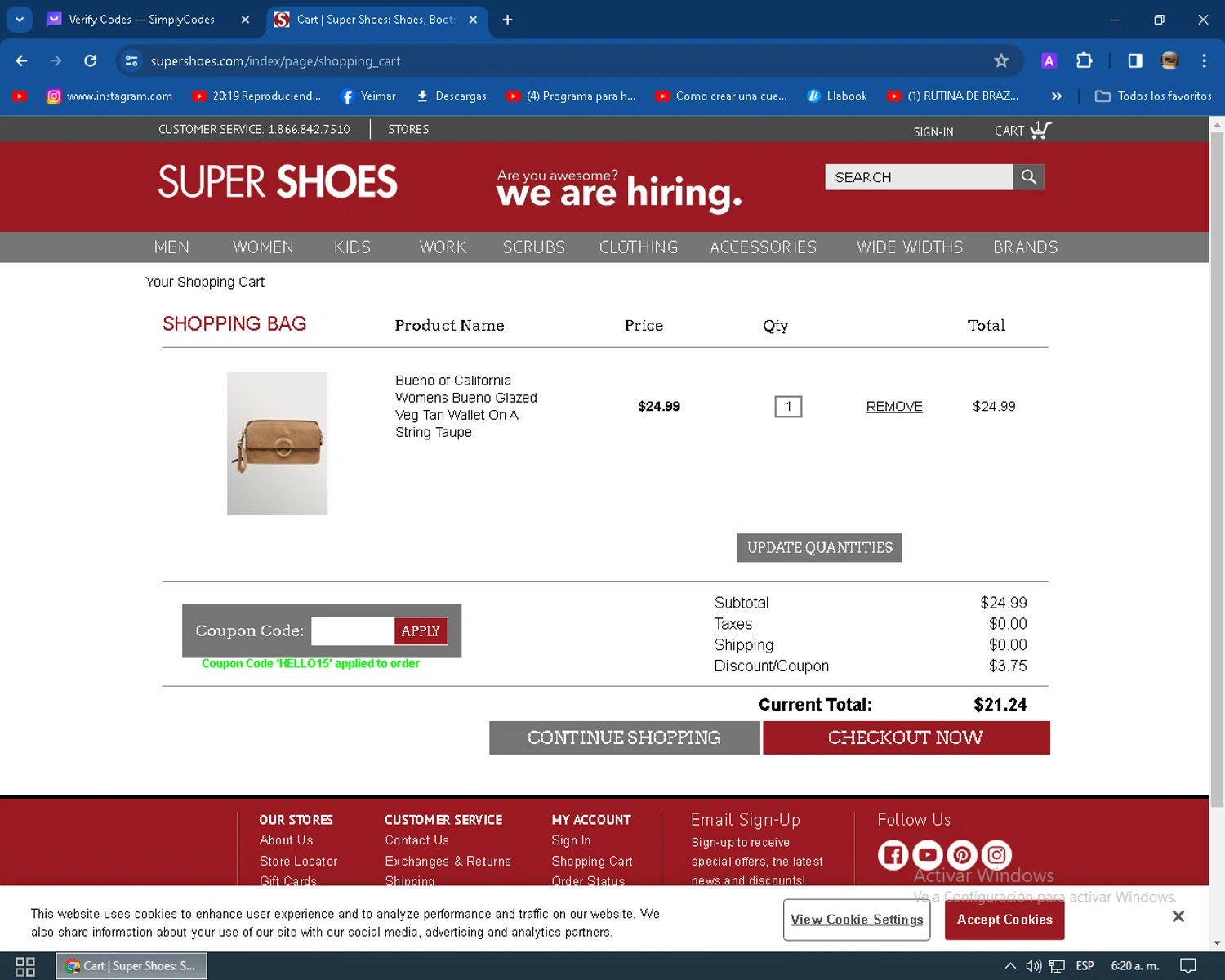This screenshot has width=1225, height=980.
Task: Click the search magnifier icon
Action: [x=1028, y=177]
